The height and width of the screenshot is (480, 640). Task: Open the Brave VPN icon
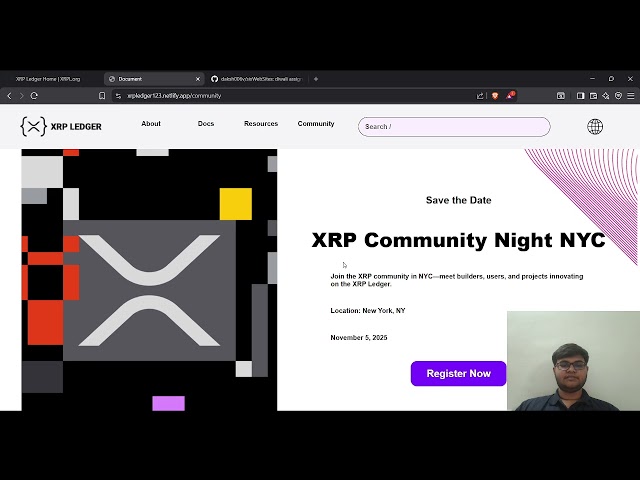click(618, 96)
